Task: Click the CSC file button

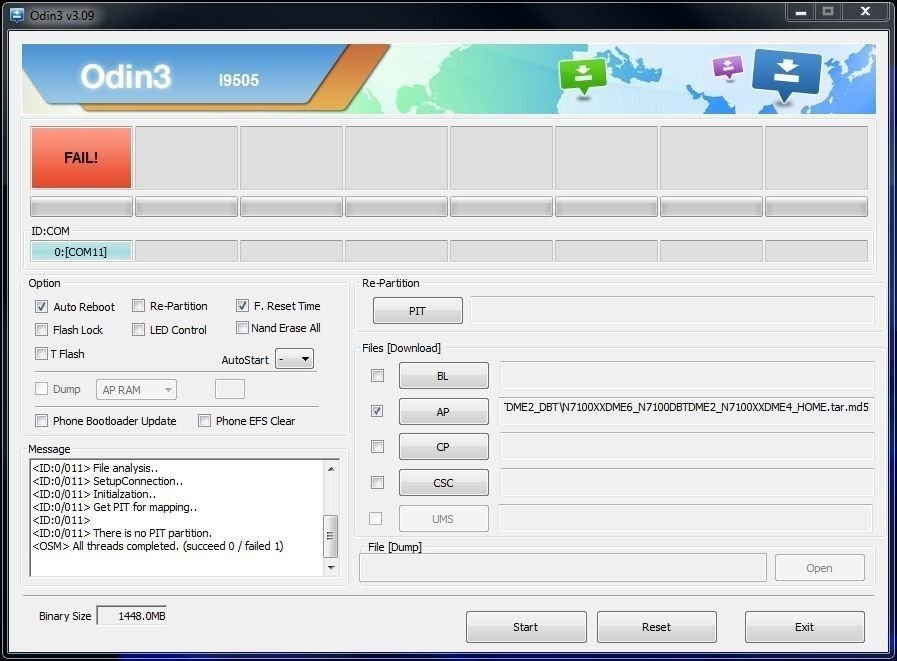Action: (x=443, y=482)
